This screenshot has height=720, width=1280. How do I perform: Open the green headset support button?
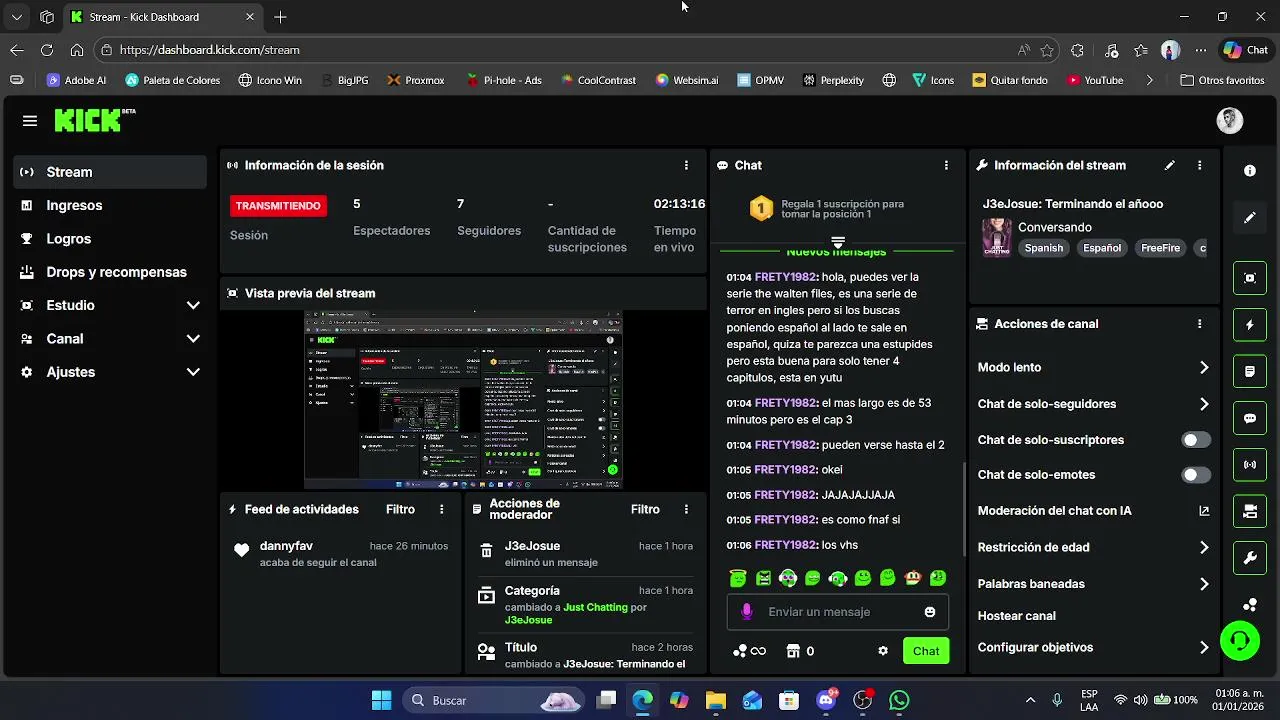tap(1240, 641)
